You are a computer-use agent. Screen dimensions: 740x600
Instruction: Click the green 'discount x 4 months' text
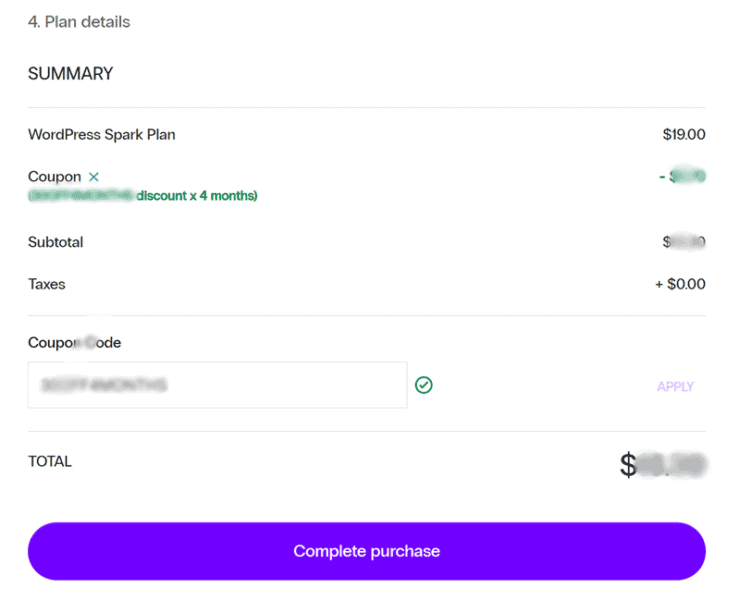pos(197,195)
